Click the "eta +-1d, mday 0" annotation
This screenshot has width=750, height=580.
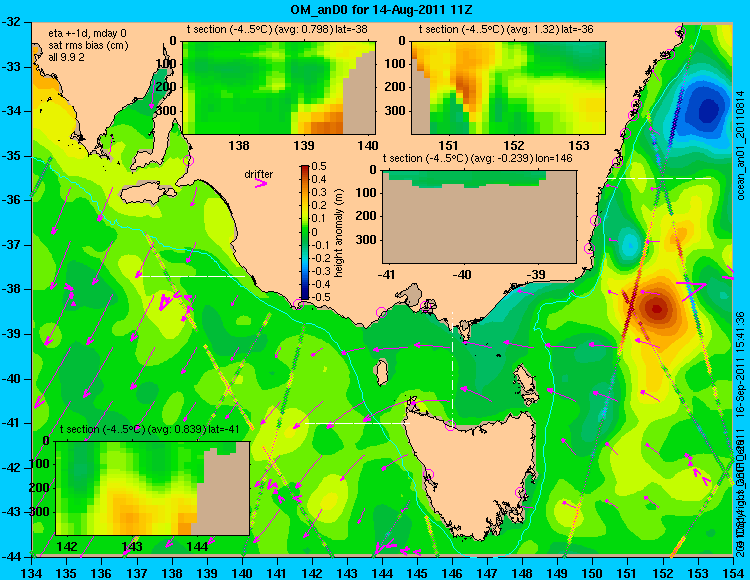pyautogui.click(x=88, y=33)
